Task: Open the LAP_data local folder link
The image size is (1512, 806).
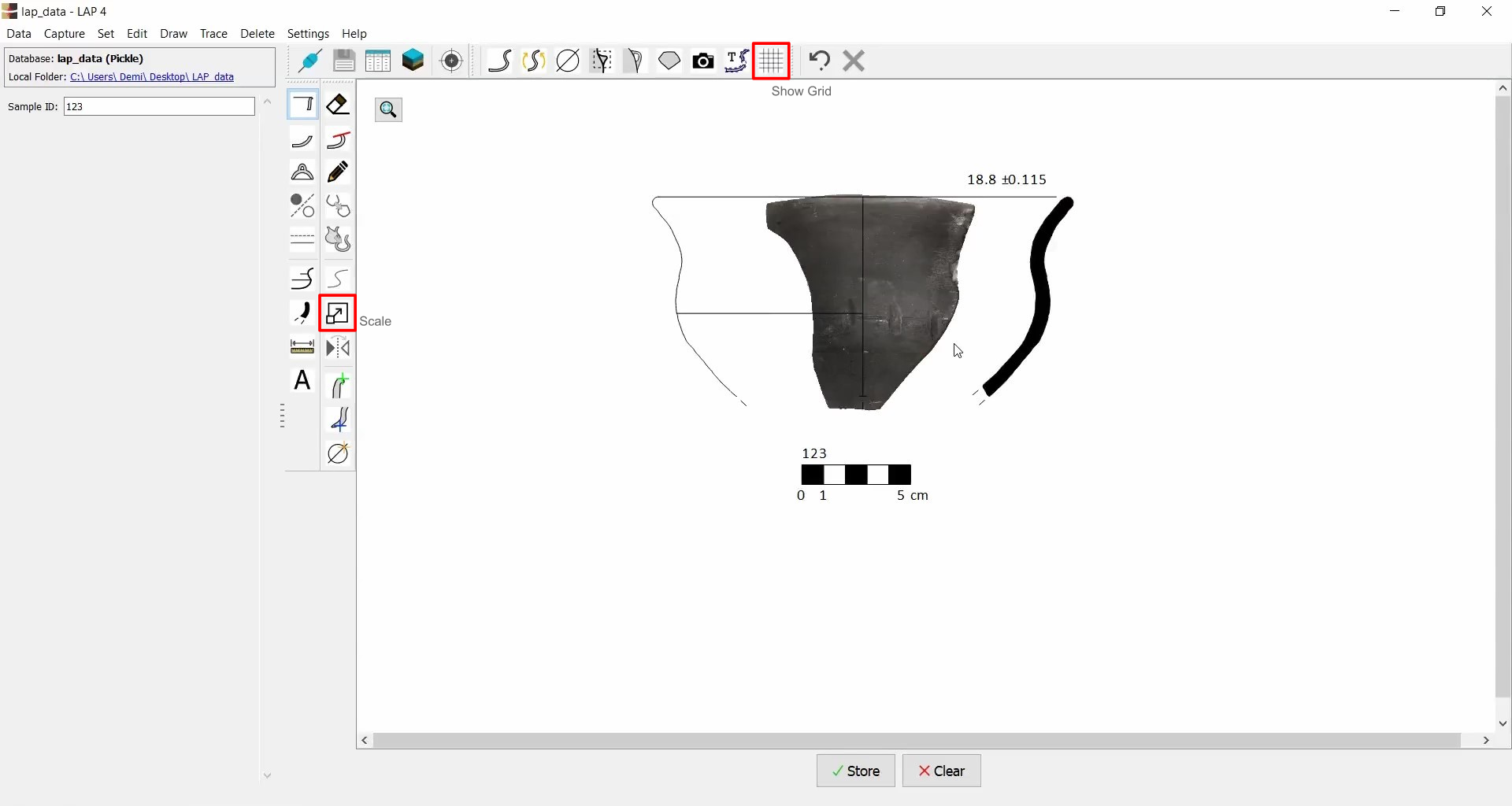Action: coord(152,77)
